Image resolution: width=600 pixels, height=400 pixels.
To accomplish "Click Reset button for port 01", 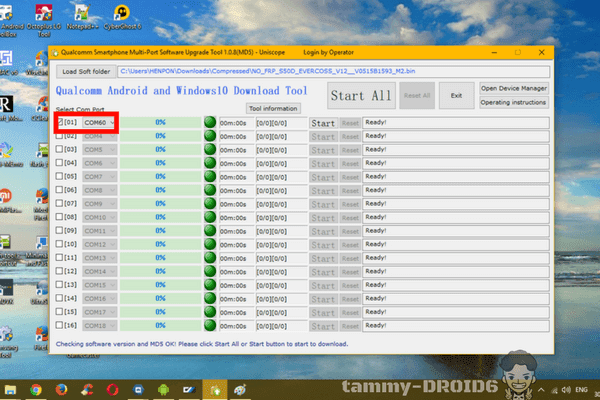I will coord(350,123).
